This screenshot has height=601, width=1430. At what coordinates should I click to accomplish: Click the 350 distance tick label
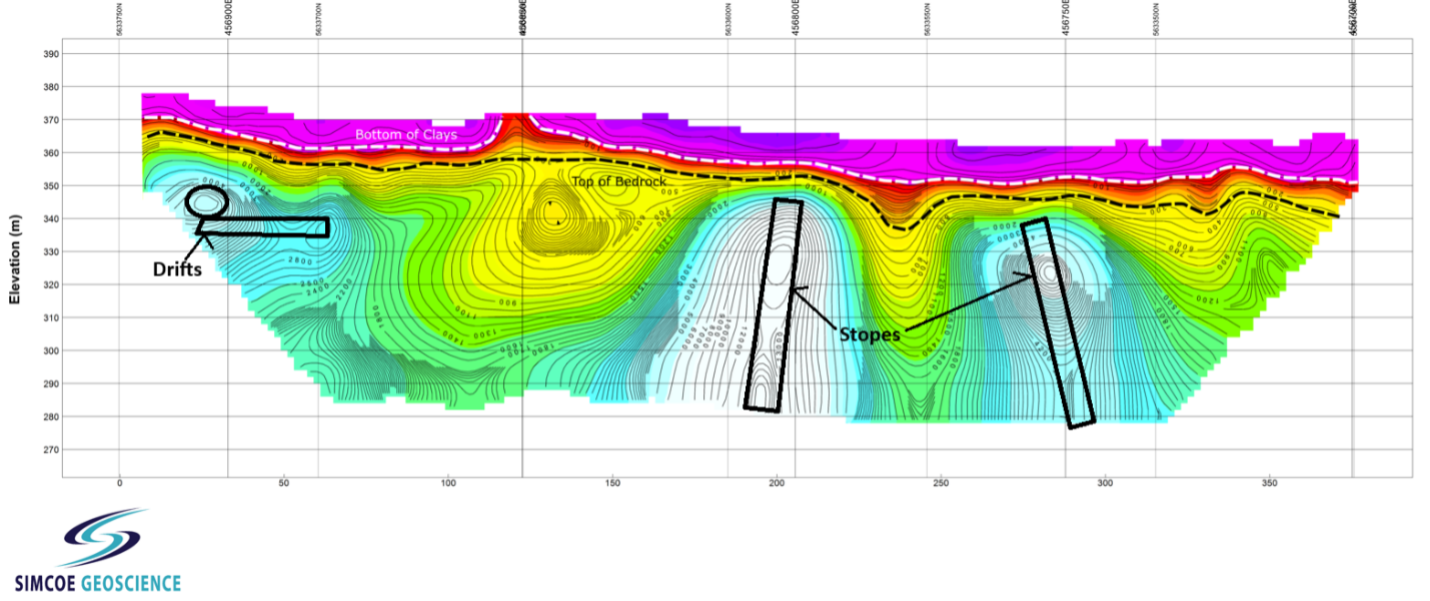[1269, 483]
